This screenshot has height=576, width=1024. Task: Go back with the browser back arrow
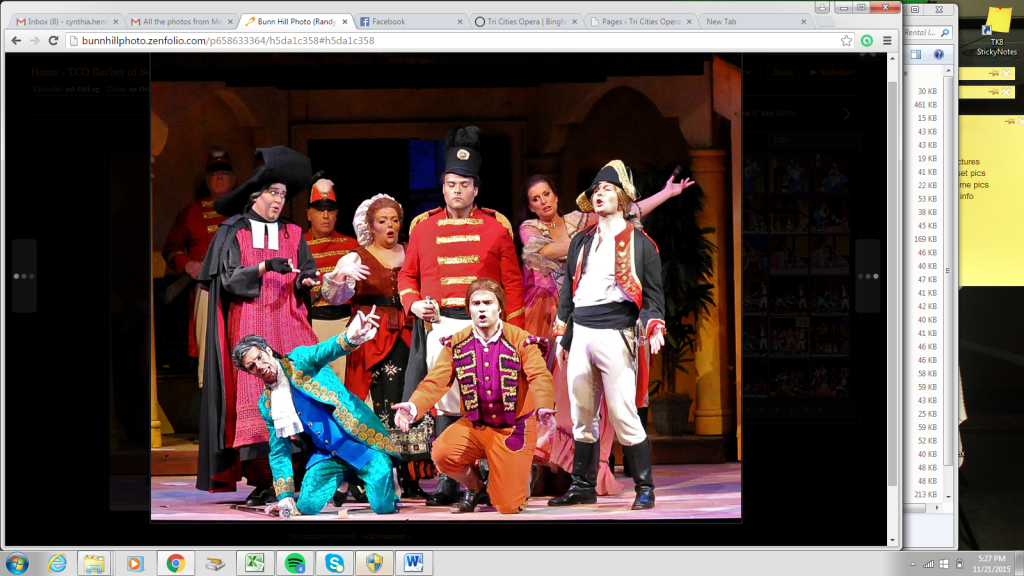16,41
